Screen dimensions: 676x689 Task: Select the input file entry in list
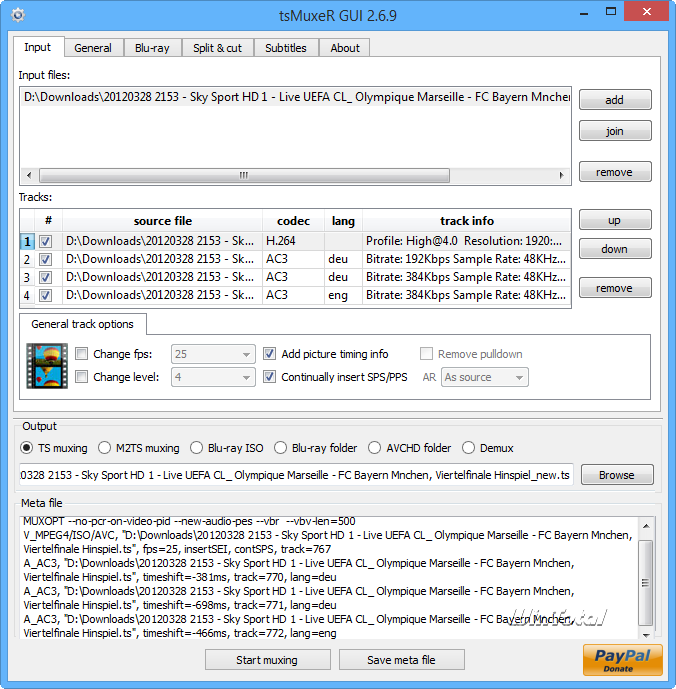click(295, 97)
